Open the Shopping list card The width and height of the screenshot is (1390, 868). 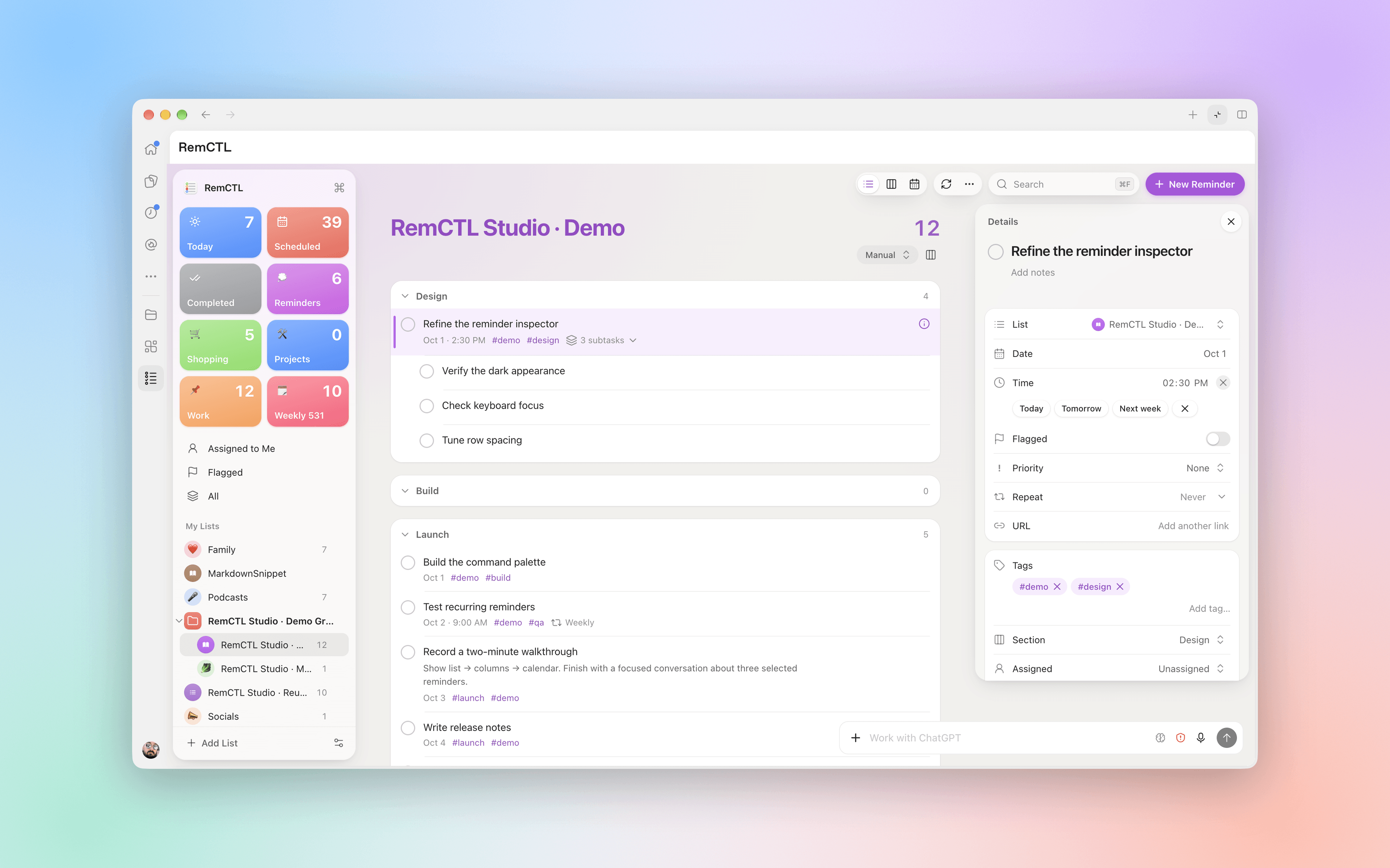(x=220, y=345)
